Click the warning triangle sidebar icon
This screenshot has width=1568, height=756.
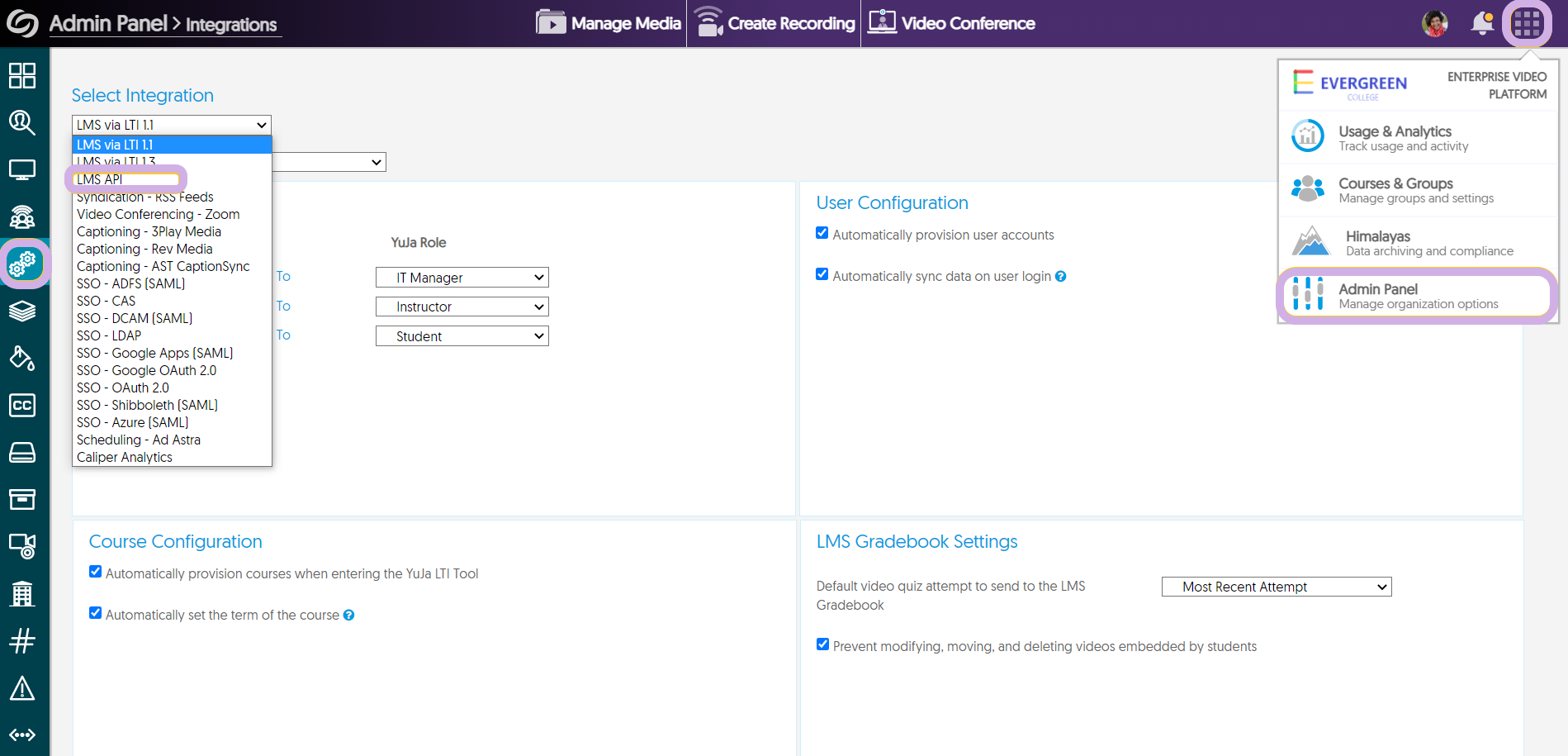pos(22,687)
